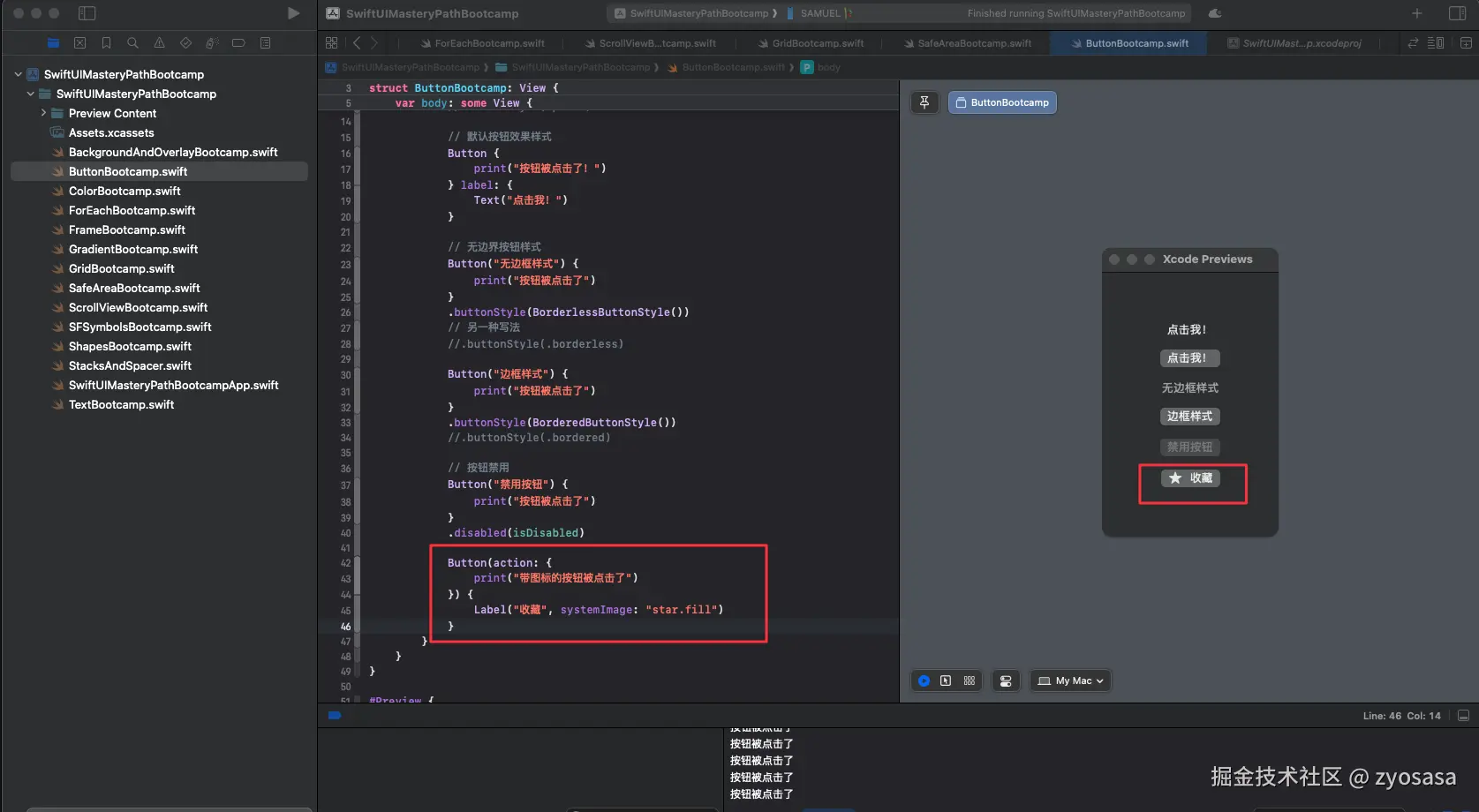Open the Find navigator magnifier icon

(132, 42)
